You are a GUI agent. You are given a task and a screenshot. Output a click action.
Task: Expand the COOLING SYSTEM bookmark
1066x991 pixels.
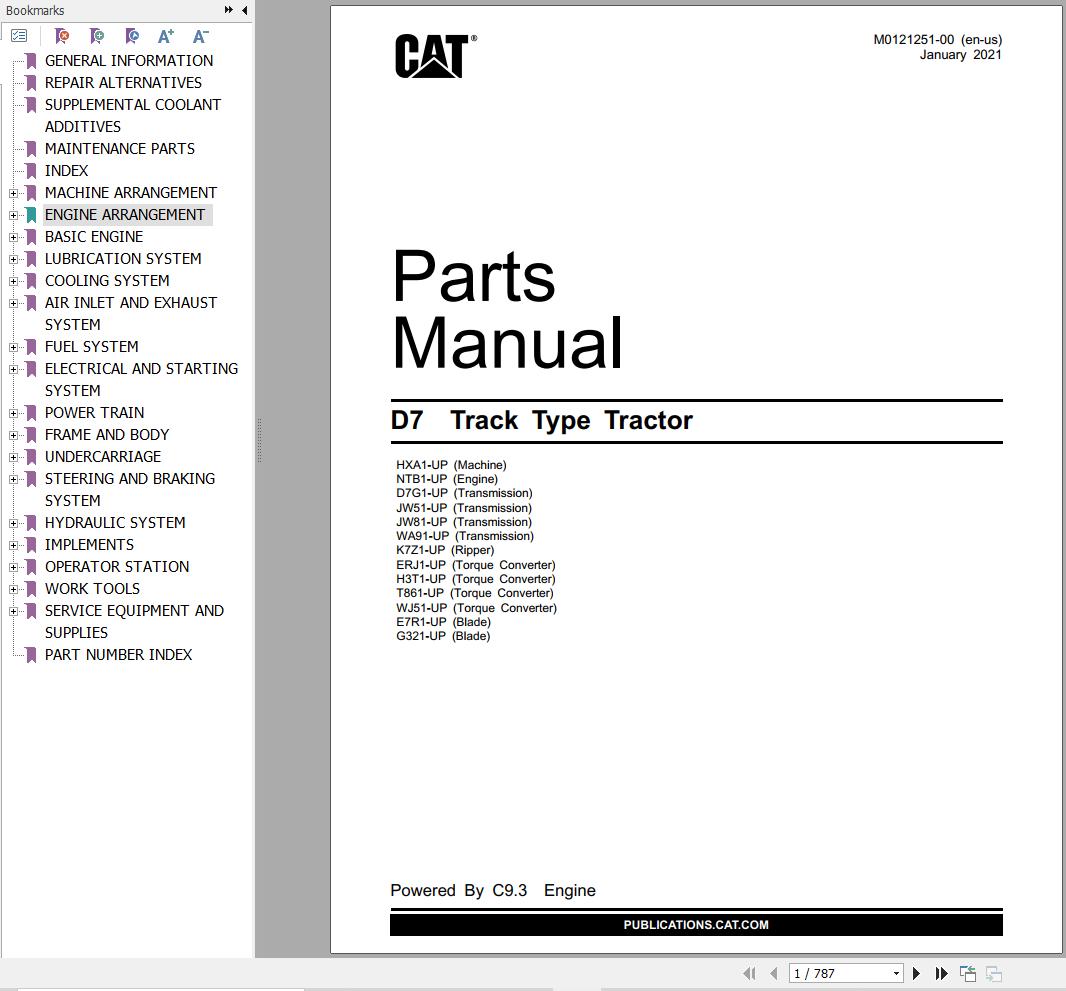pos(13,281)
